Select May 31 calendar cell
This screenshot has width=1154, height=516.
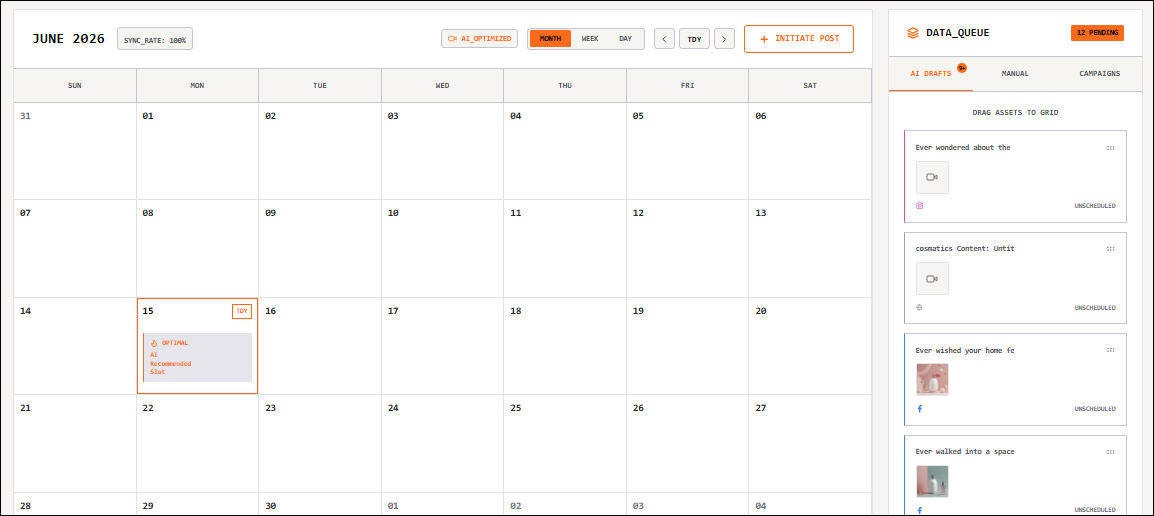[x=75, y=151]
